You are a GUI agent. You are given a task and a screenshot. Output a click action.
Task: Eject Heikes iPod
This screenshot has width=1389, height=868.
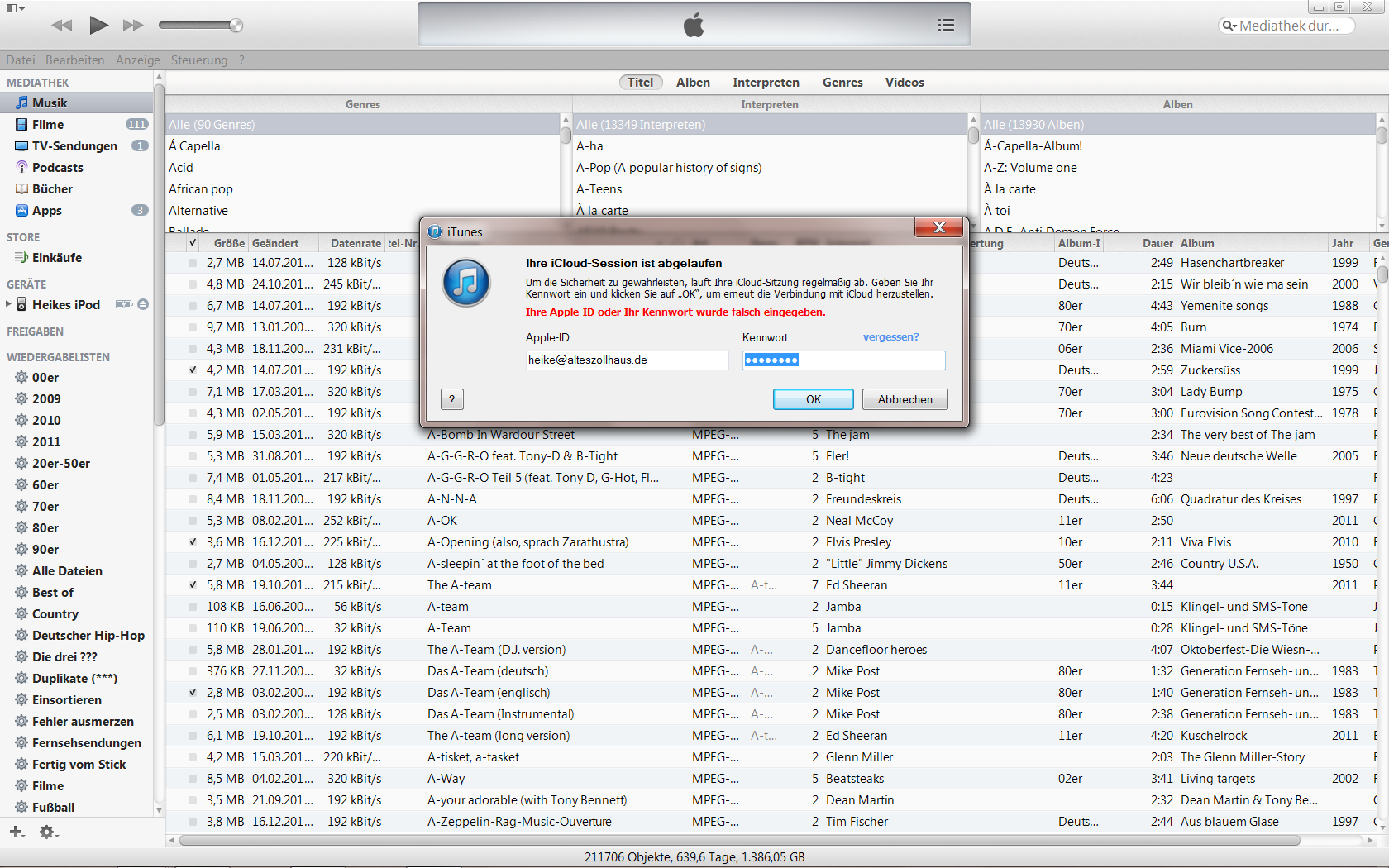tap(143, 304)
